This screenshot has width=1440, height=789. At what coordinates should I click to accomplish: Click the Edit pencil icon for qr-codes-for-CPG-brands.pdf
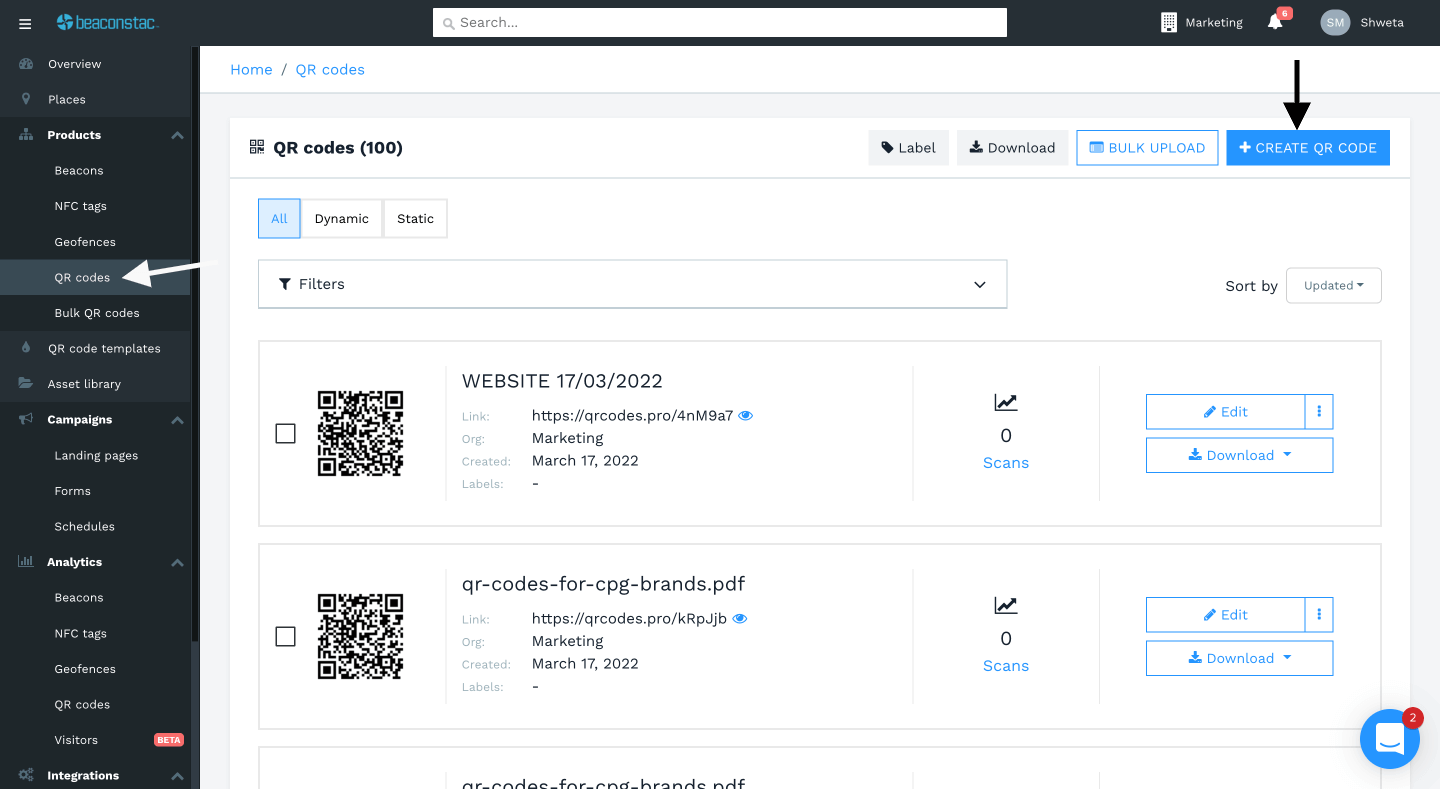point(1211,614)
